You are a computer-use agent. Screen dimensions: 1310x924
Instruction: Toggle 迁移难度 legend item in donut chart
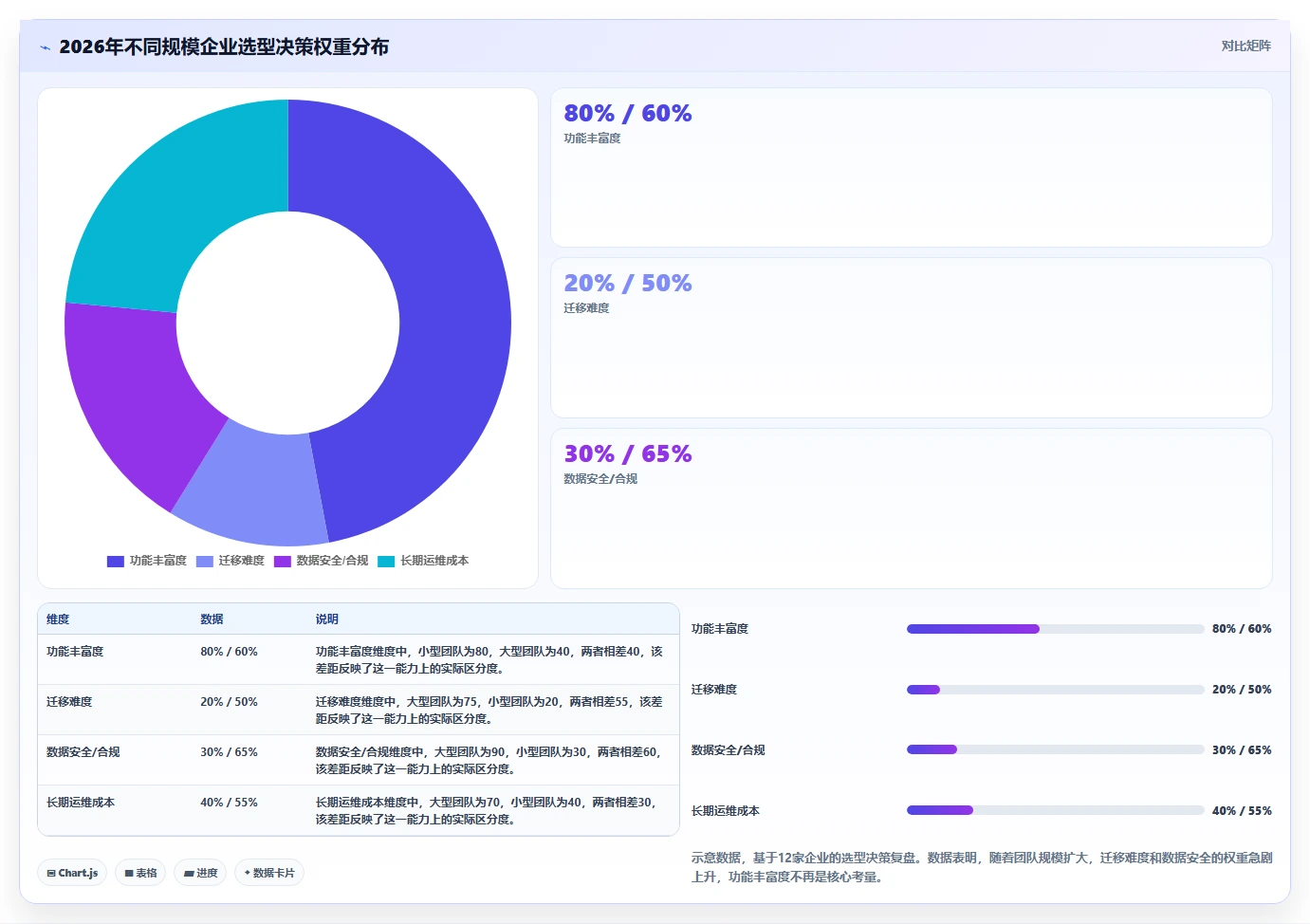pyautogui.click(x=231, y=561)
